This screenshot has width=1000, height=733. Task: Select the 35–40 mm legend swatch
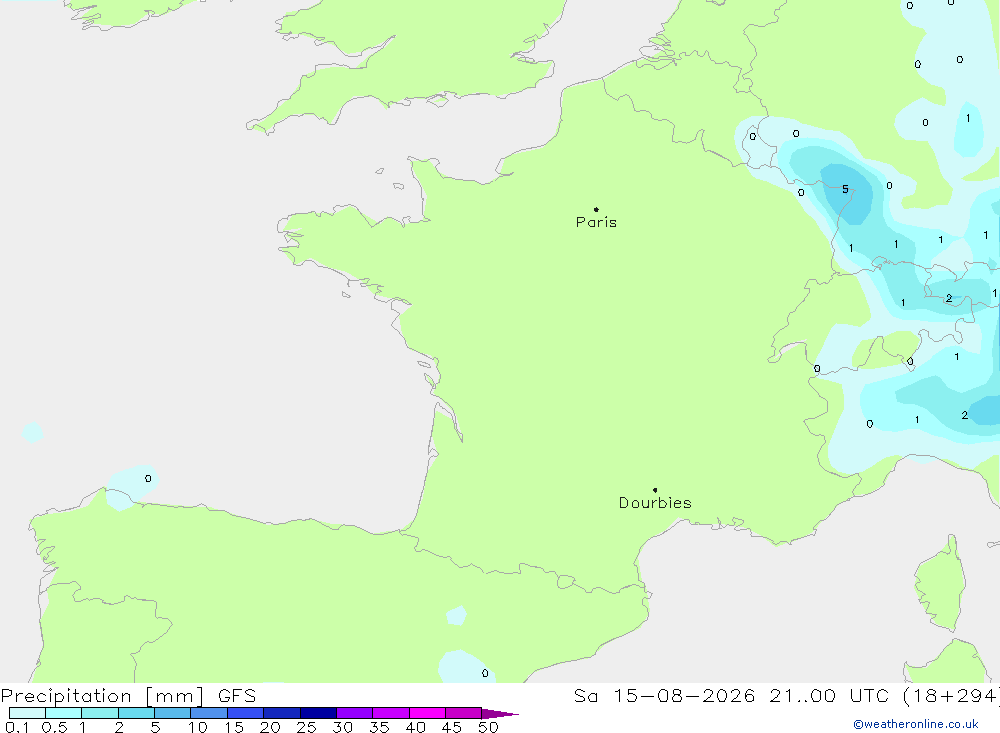pos(391,713)
